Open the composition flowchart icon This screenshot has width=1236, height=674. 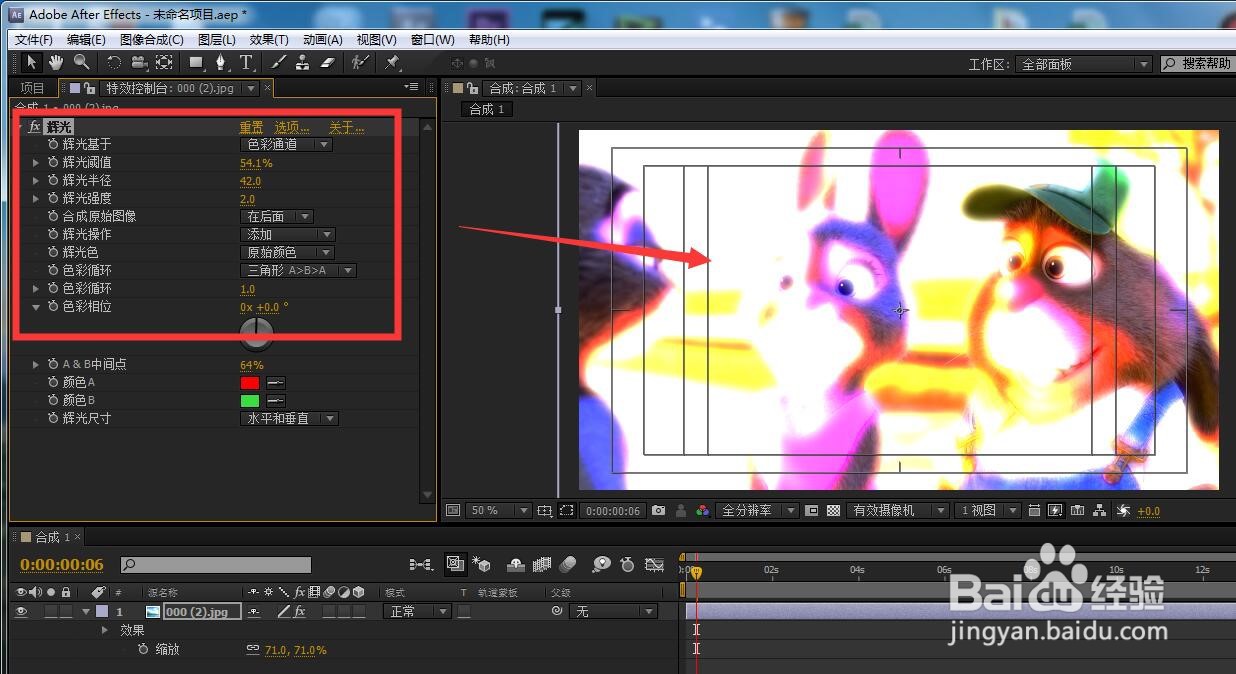click(1100, 510)
